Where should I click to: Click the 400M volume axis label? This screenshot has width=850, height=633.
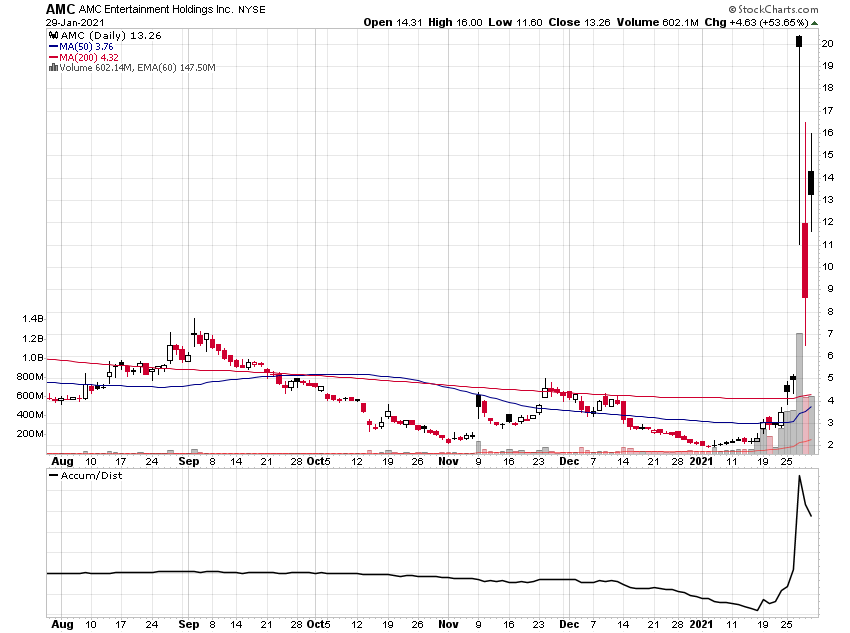(30, 414)
